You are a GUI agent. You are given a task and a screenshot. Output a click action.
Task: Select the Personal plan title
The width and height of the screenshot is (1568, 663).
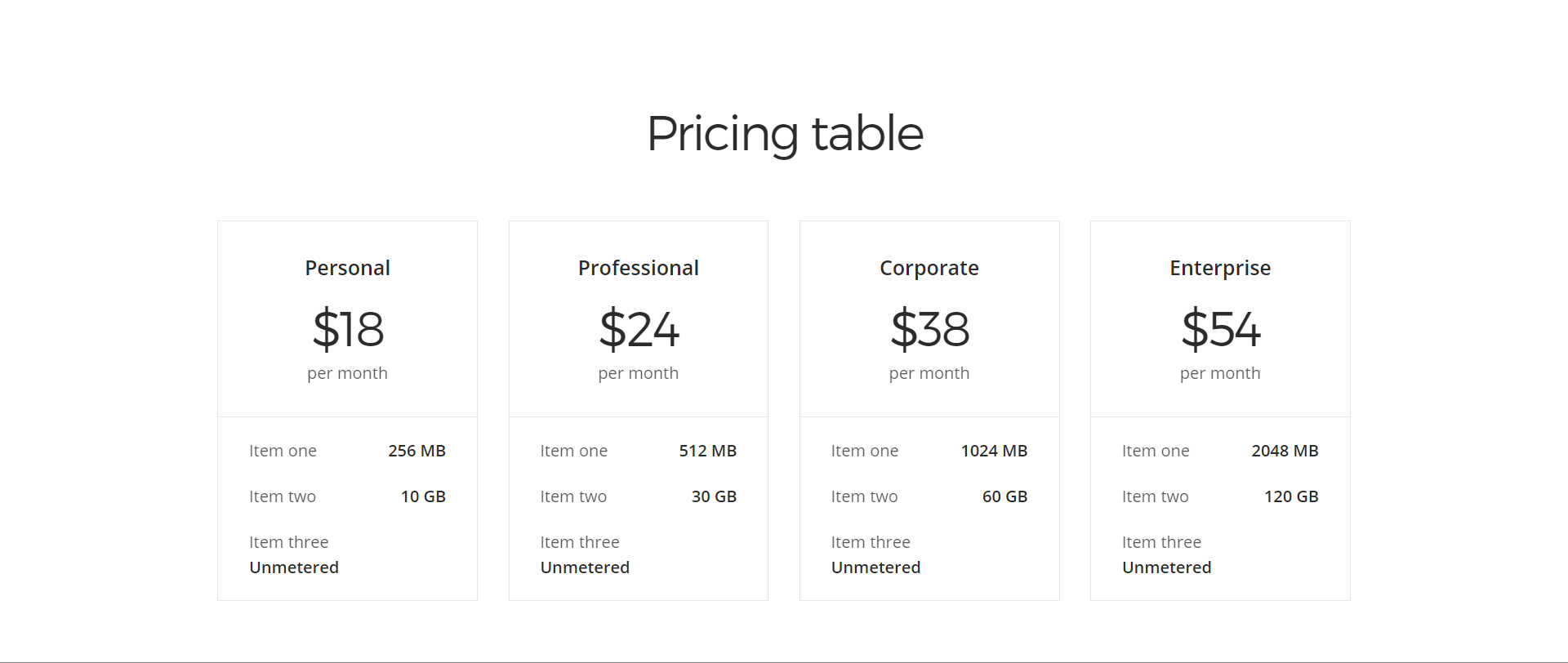pos(347,268)
